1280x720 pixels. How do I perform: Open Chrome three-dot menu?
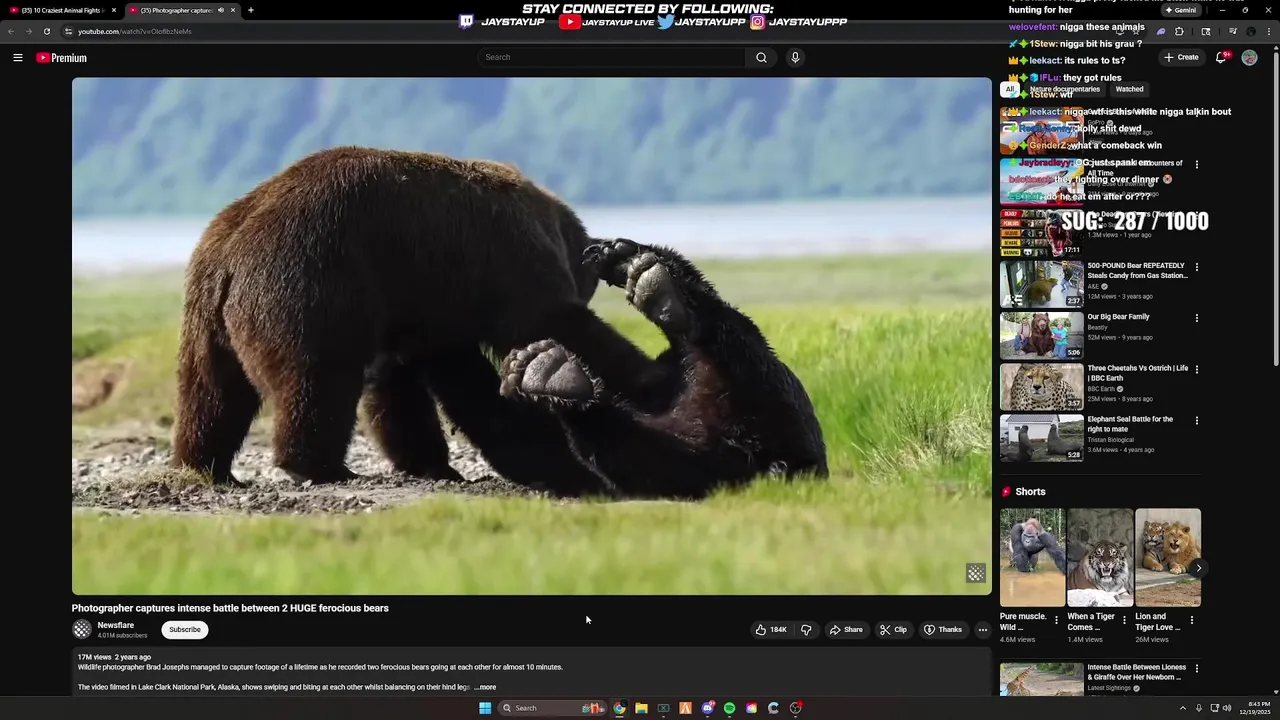tap(1269, 31)
